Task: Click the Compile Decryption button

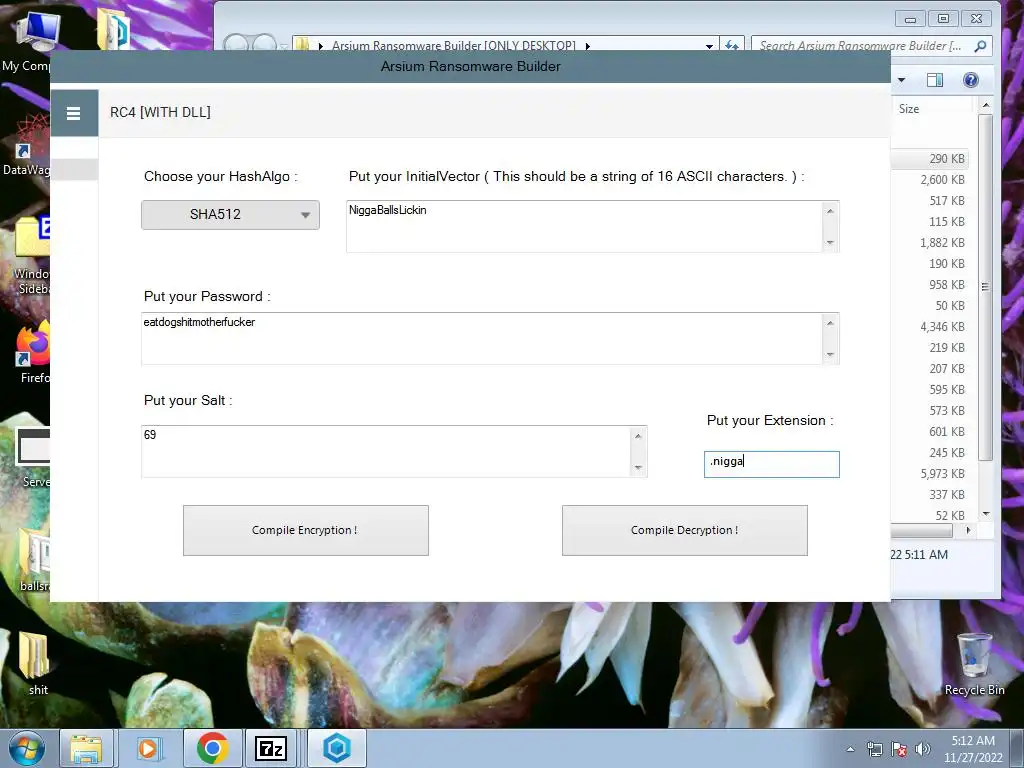Action: pyautogui.click(x=684, y=530)
